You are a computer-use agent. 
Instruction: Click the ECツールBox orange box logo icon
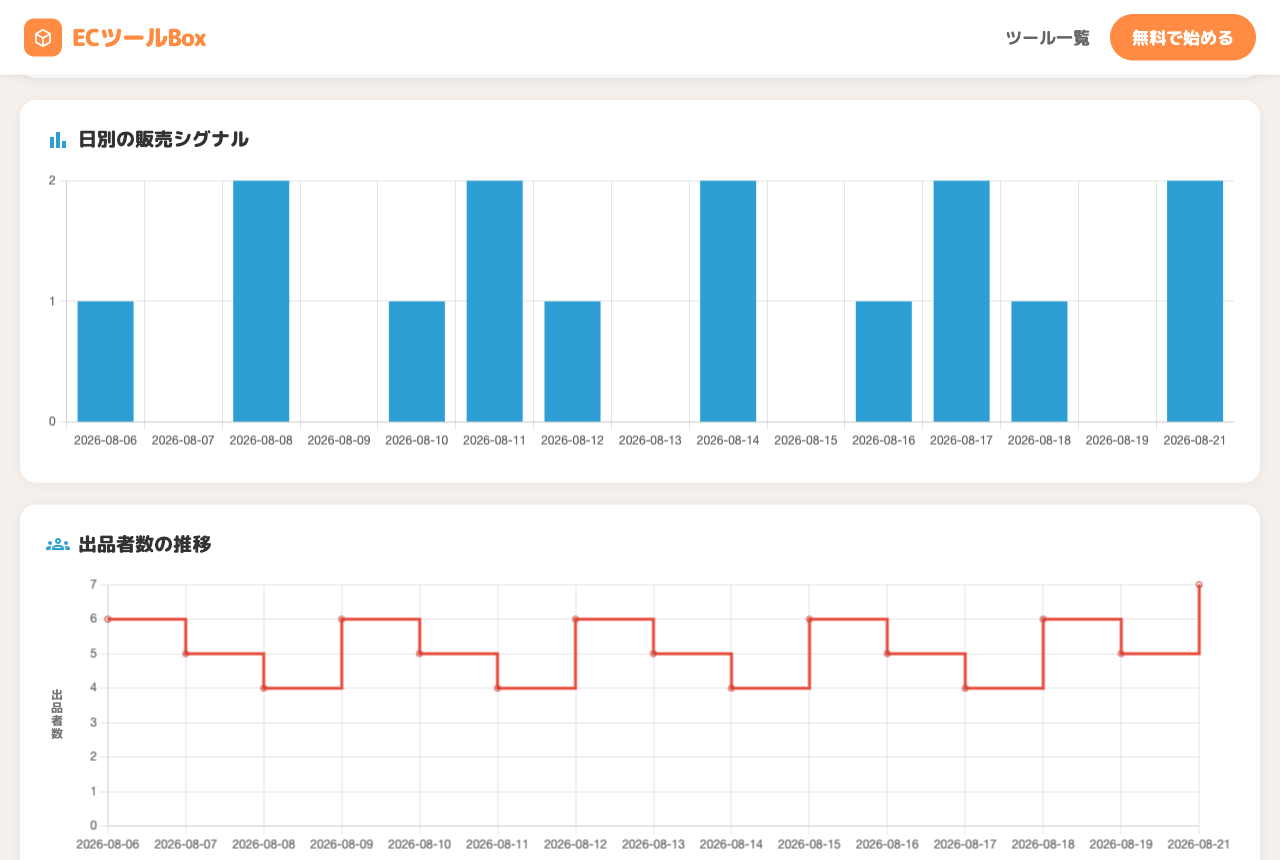tap(43, 38)
